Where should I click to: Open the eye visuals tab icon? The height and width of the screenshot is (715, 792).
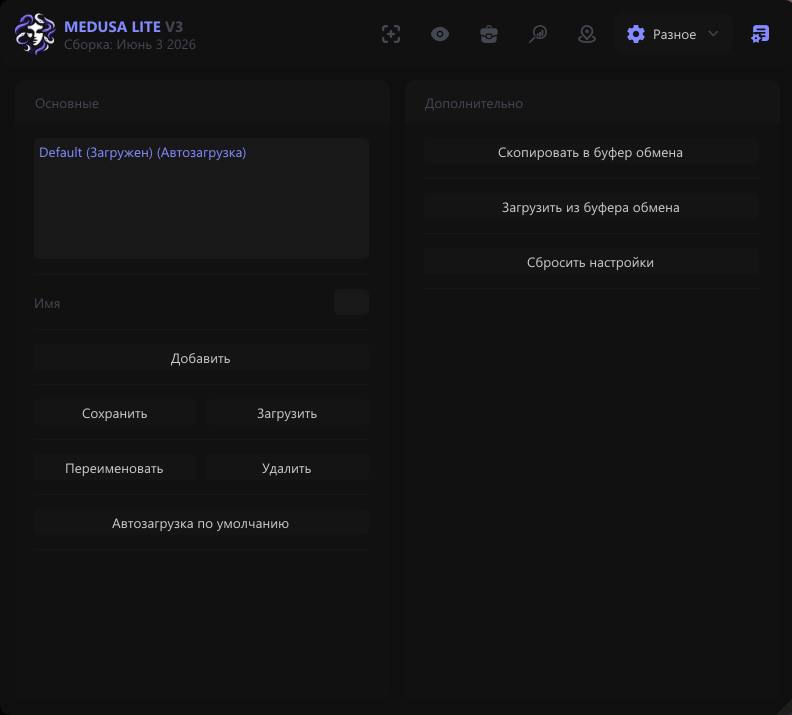(x=440, y=34)
